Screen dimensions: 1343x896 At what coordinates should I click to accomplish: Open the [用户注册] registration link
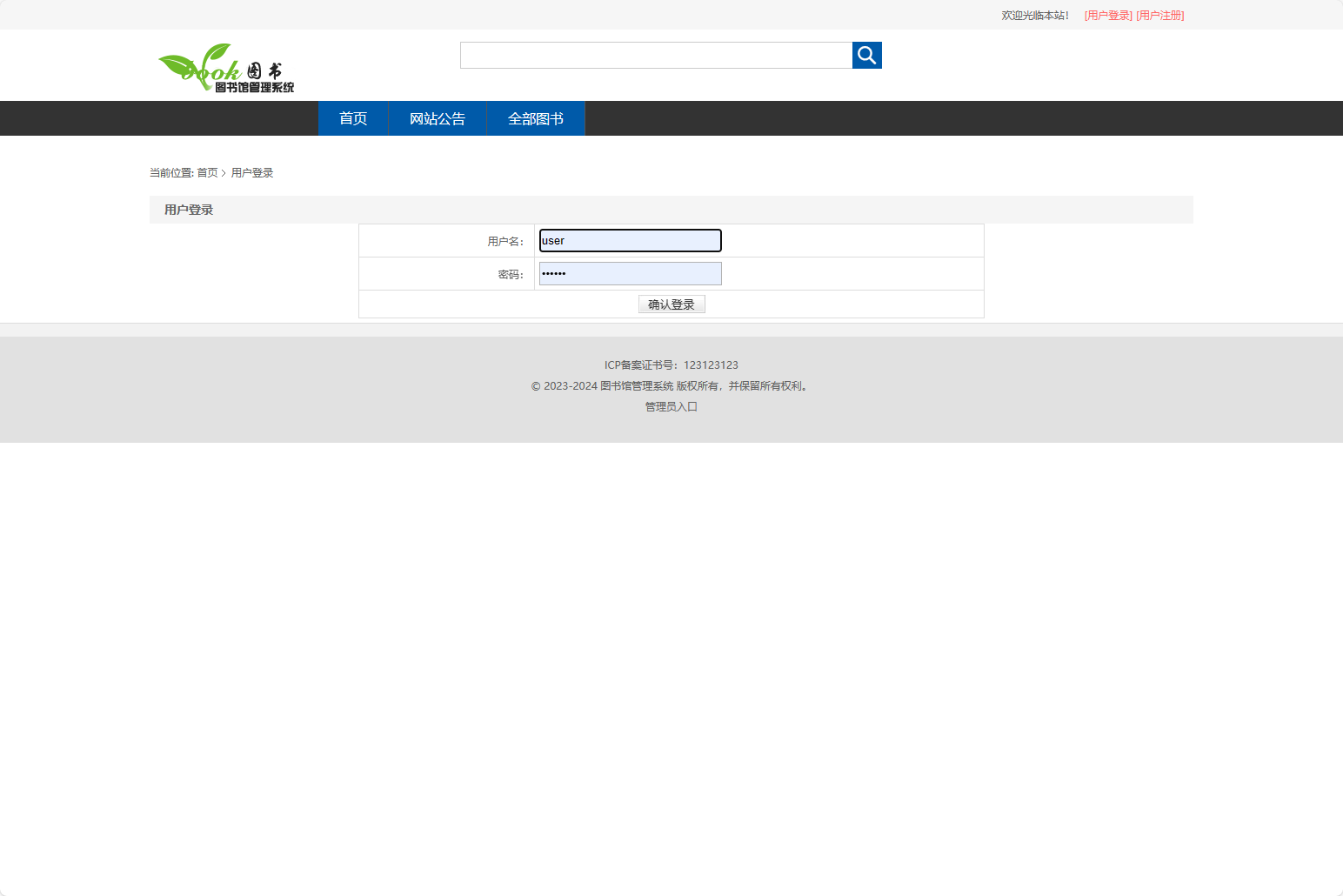tap(1160, 15)
